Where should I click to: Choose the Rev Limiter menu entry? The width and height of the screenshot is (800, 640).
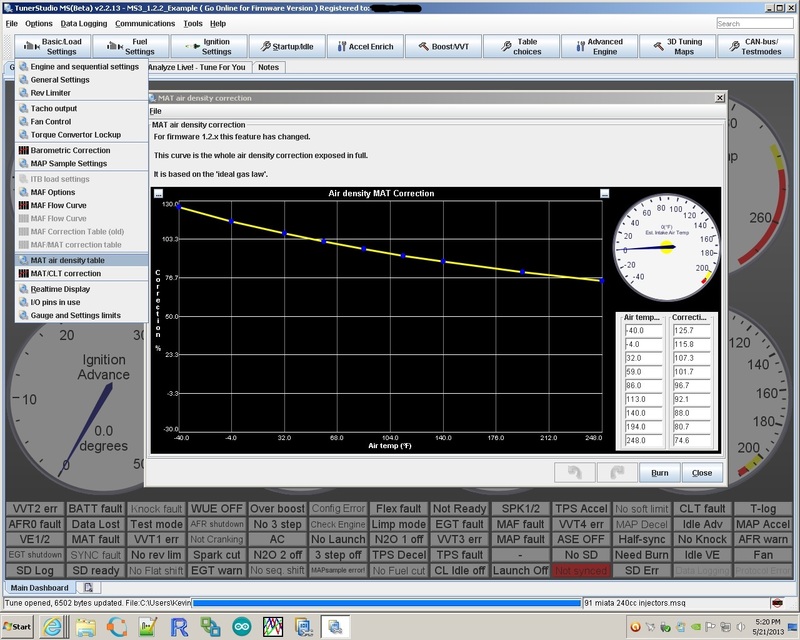51,93
